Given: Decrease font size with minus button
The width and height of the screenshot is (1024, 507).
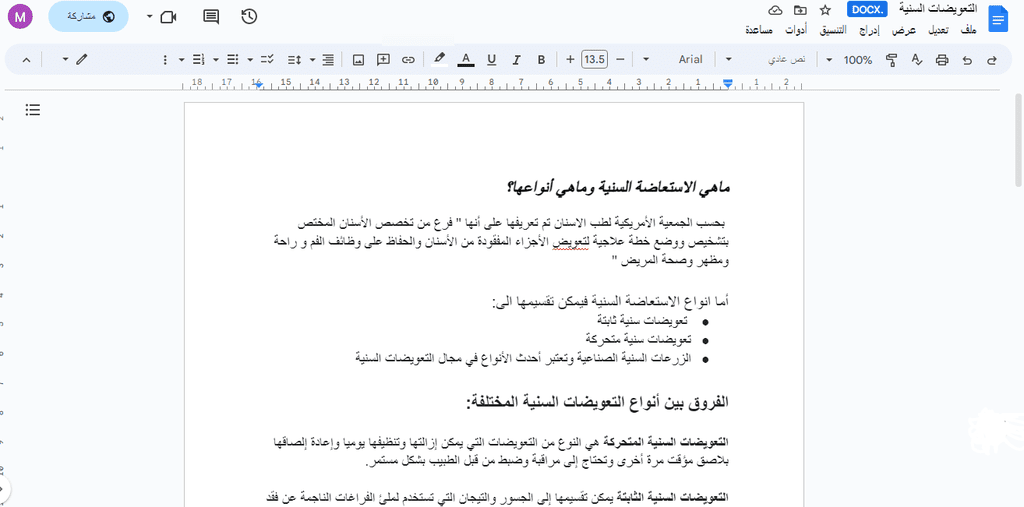Looking at the screenshot, I should [x=620, y=60].
